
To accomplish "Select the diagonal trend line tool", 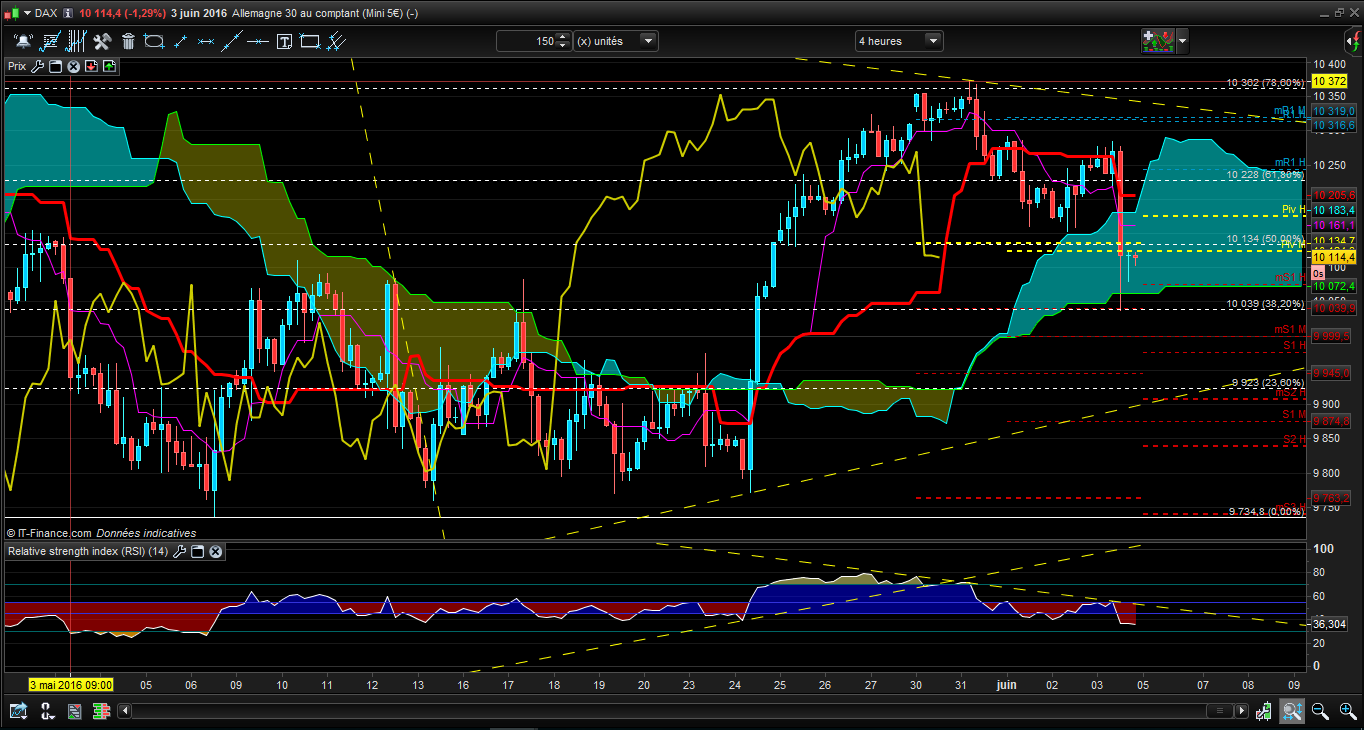I will click(232, 41).
